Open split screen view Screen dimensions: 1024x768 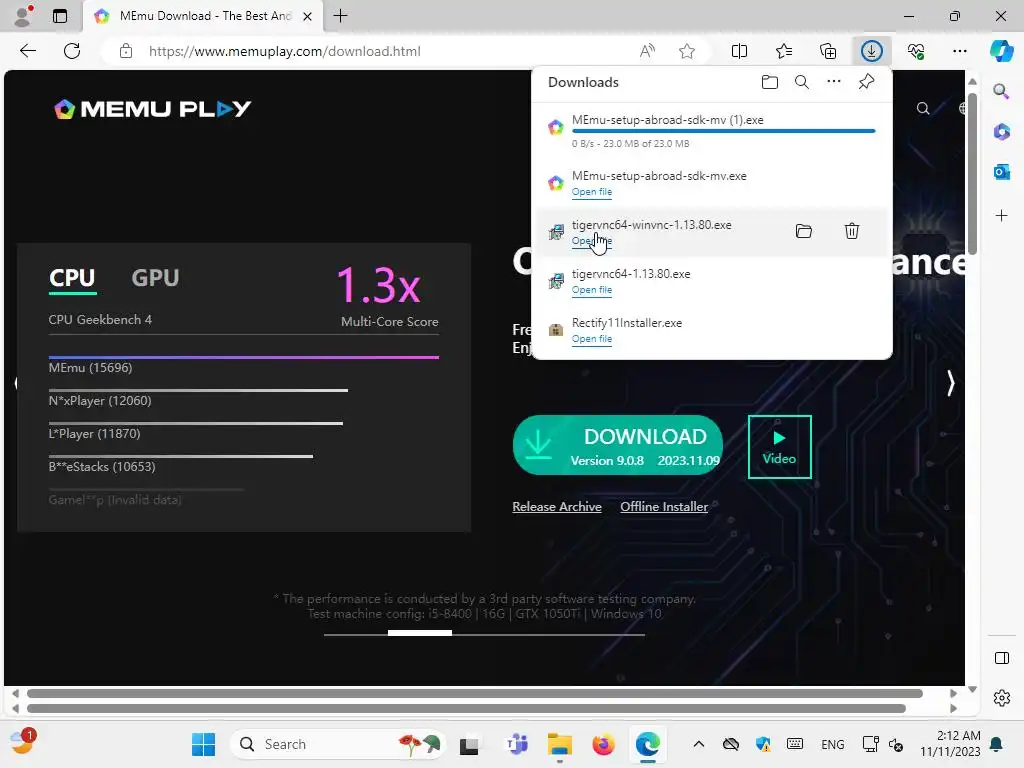pos(739,51)
